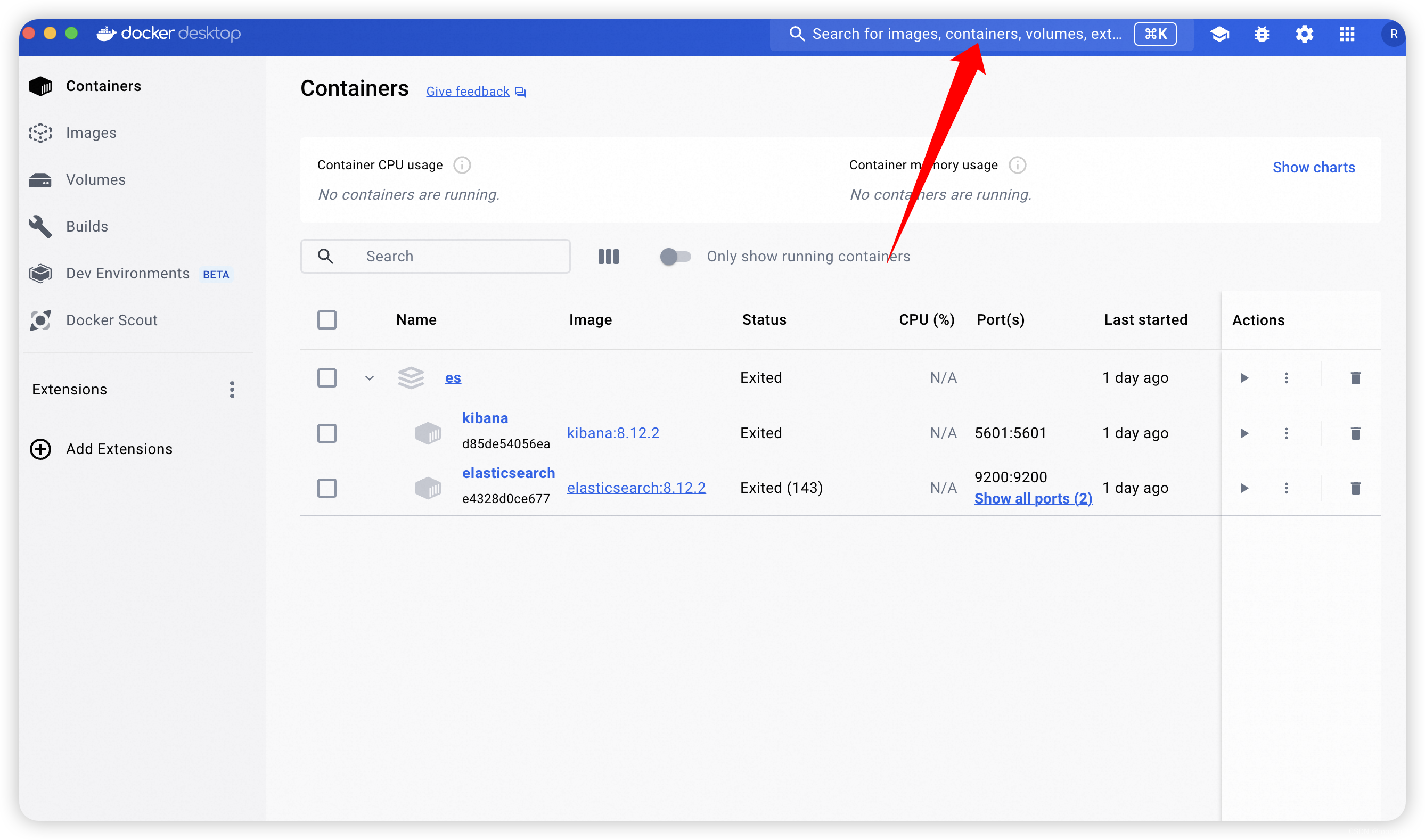Open the elasticsearch:8.12.2 image link
1425x840 pixels.
point(636,489)
